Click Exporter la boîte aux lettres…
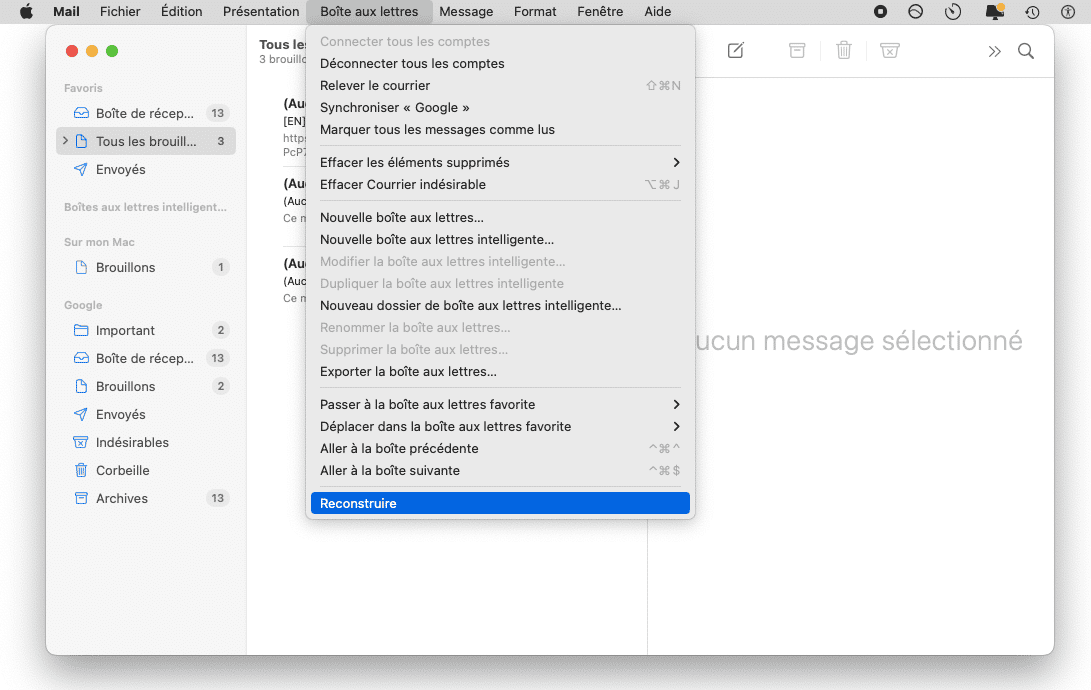The width and height of the screenshot is (1091, 690). (x=408, y=371)
